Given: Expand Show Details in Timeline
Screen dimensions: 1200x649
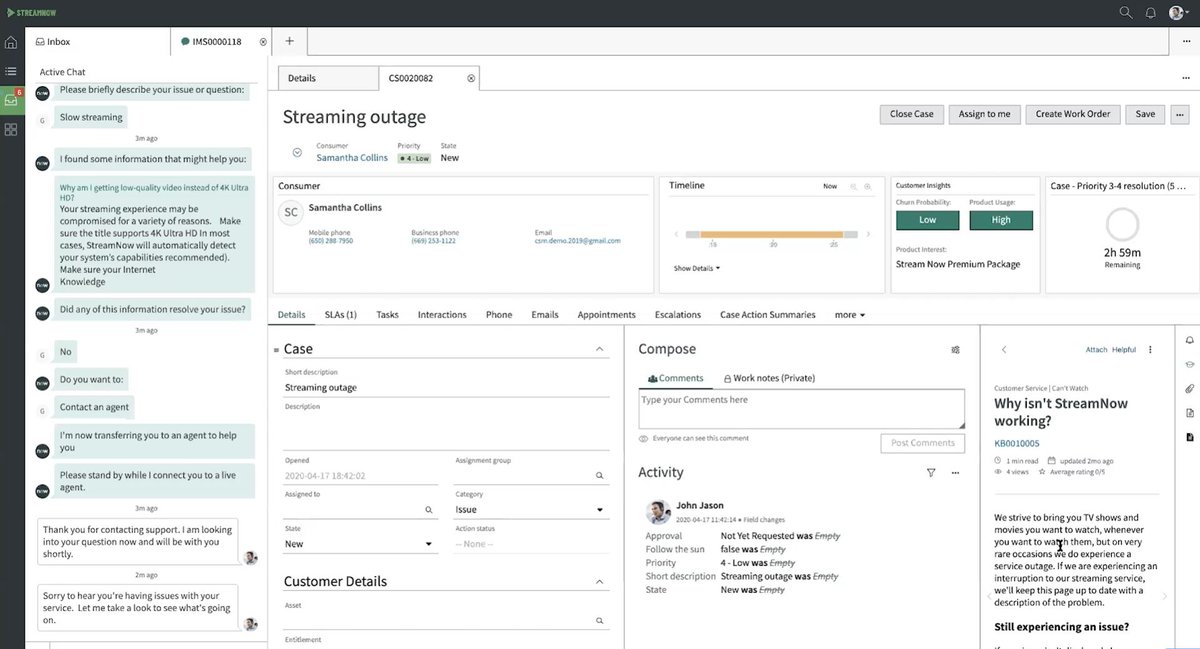Looking at the screenshot, I should pos(697,268).
